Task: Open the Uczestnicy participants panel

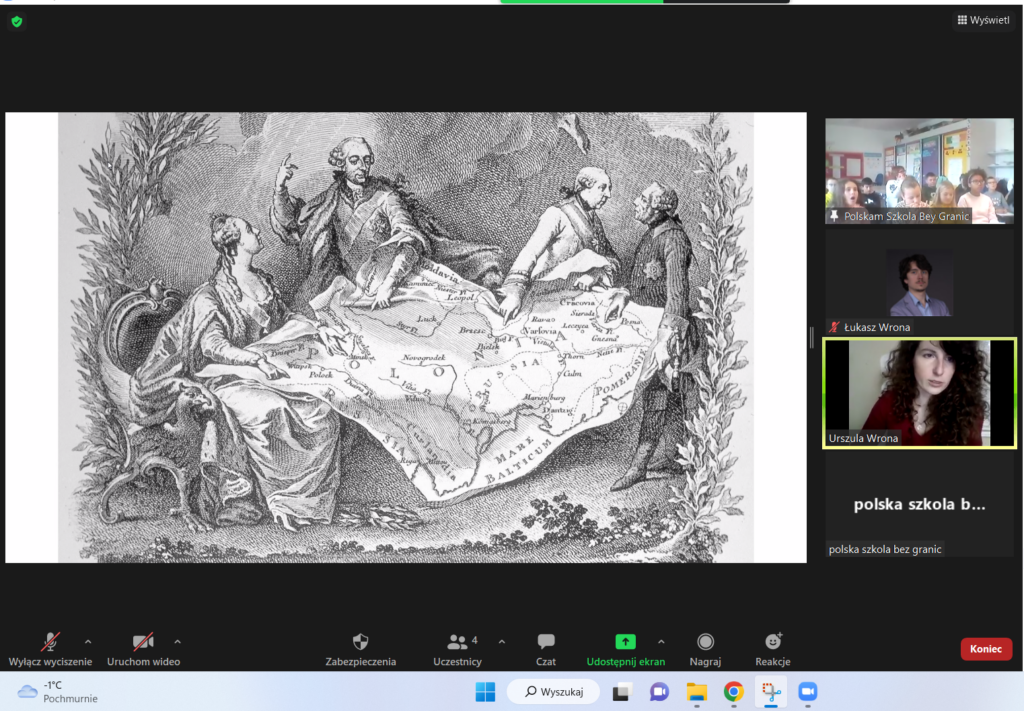Action: (x=458, y=648)
